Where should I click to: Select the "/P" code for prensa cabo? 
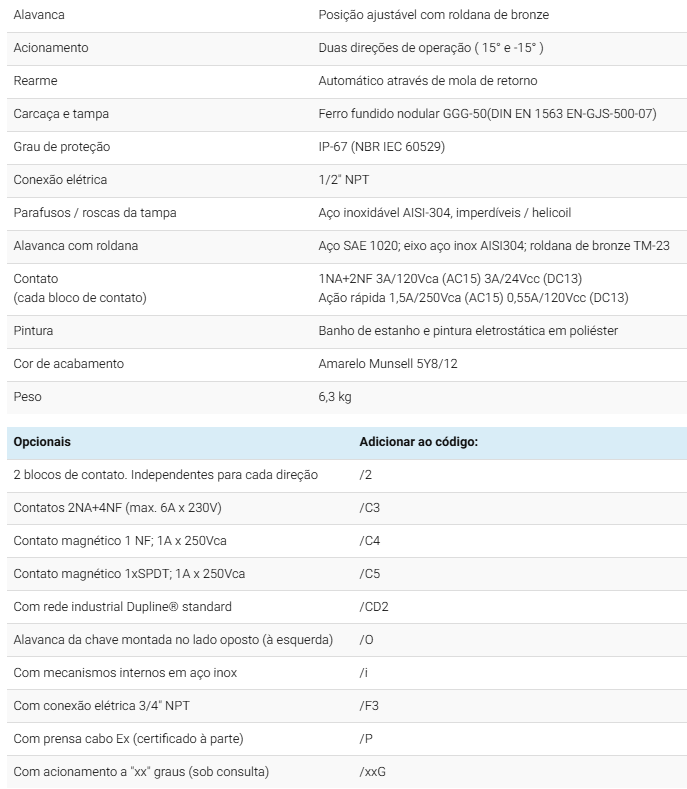click(x=365, y=738)
